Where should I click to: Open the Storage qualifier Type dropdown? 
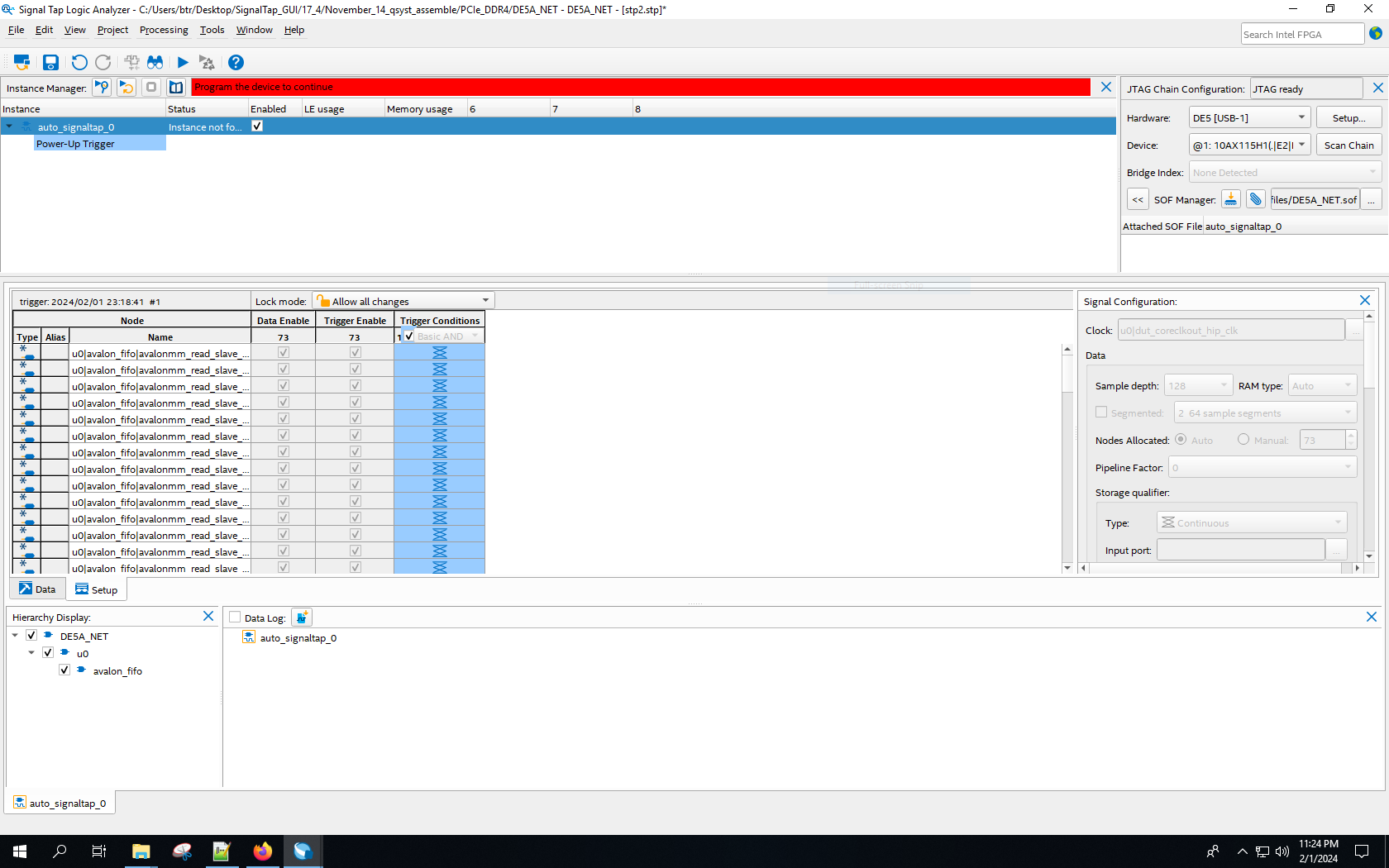tap(1252, 522)
